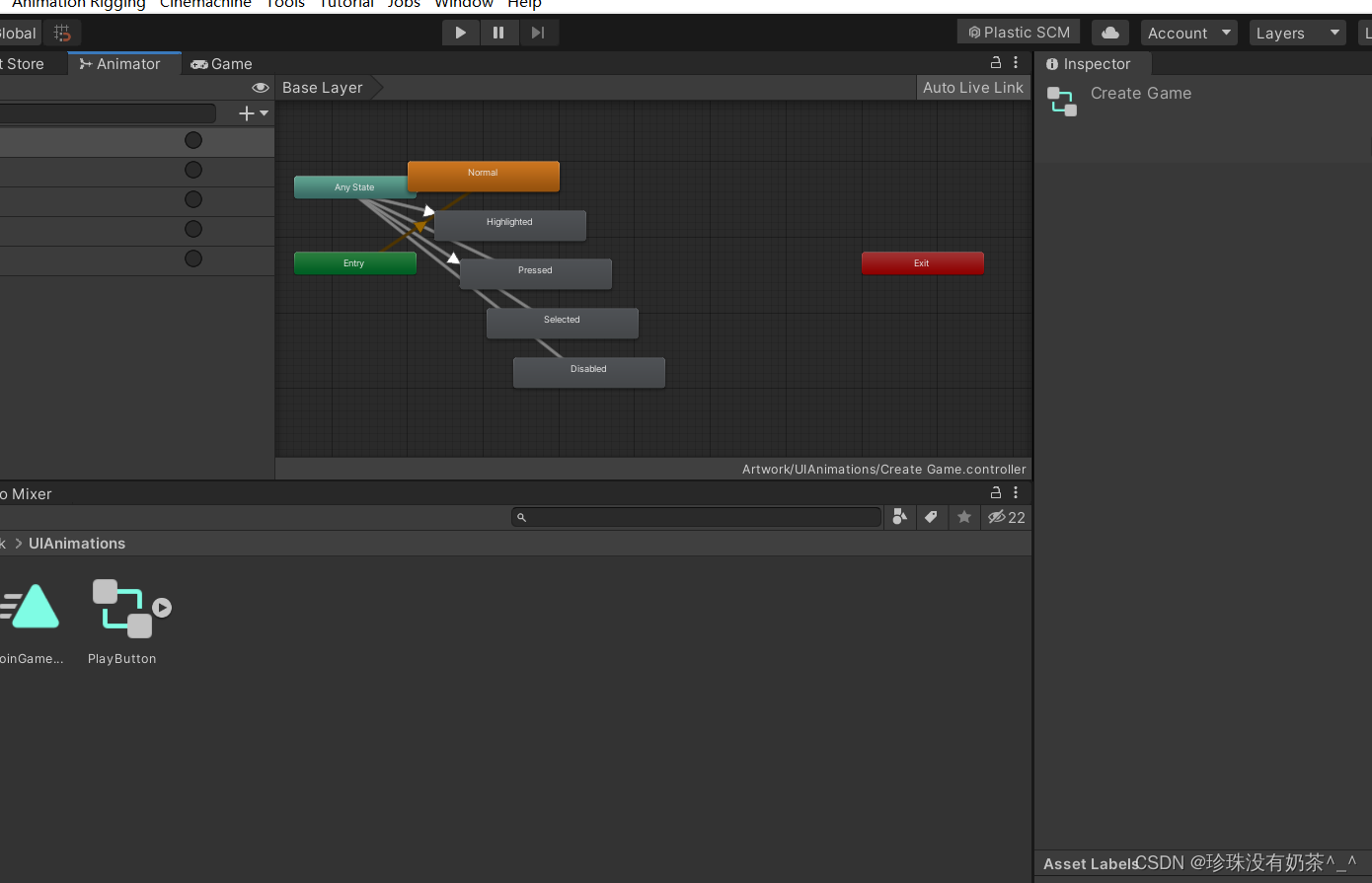This screenshot has width=1372, height=883.
Task: Open the Layers dropdown
Action: 1298,33
